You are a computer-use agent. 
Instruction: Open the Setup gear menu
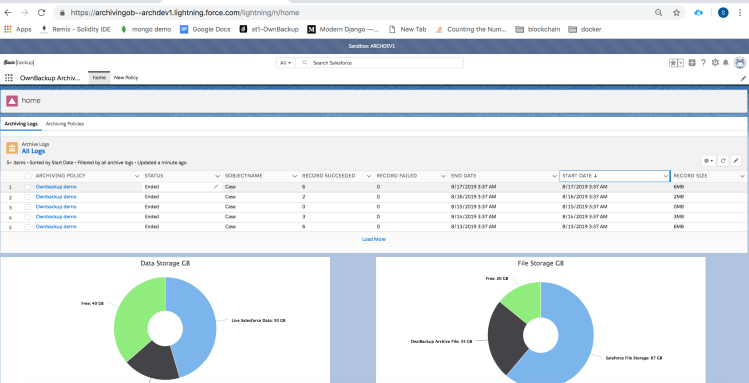[x=715, y=63]
